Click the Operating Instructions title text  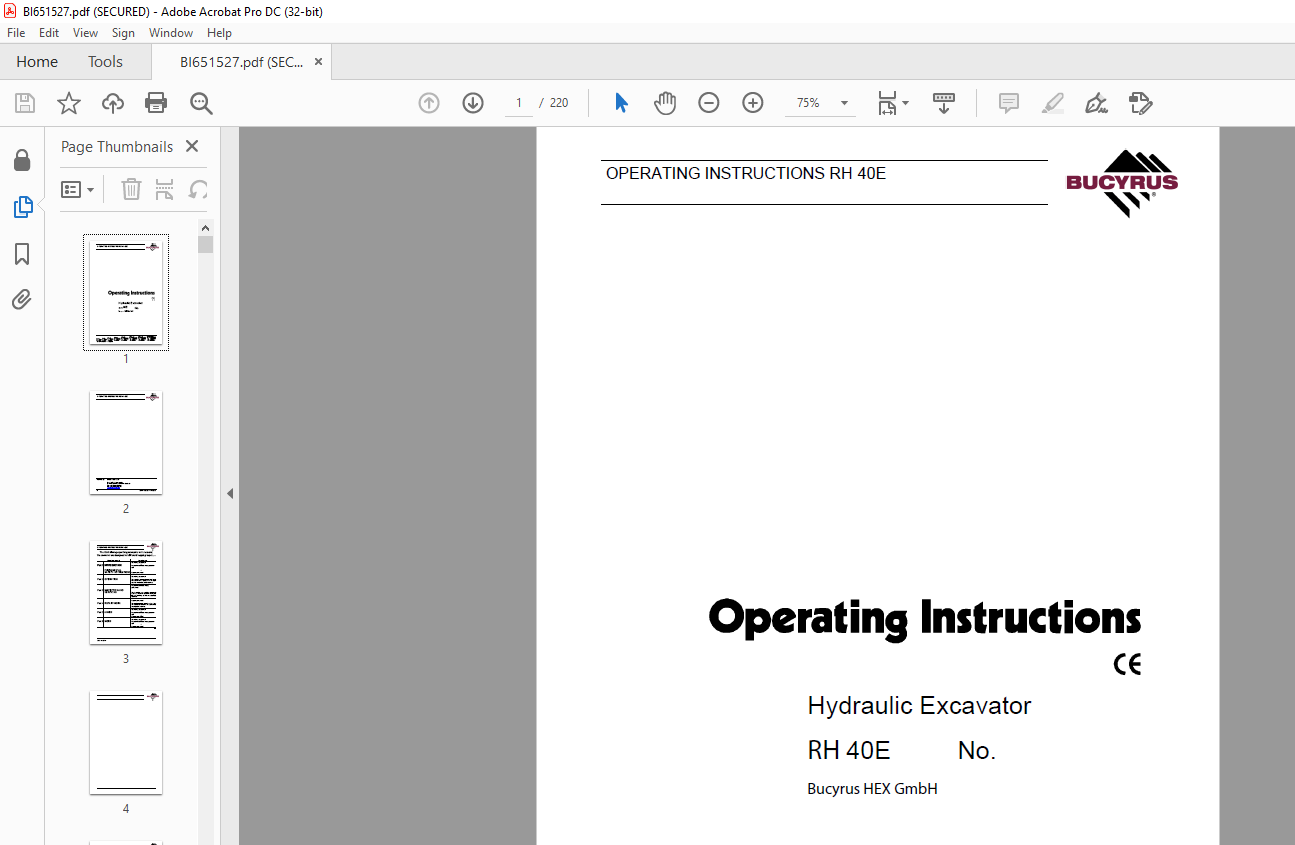[x=925, y=619]
